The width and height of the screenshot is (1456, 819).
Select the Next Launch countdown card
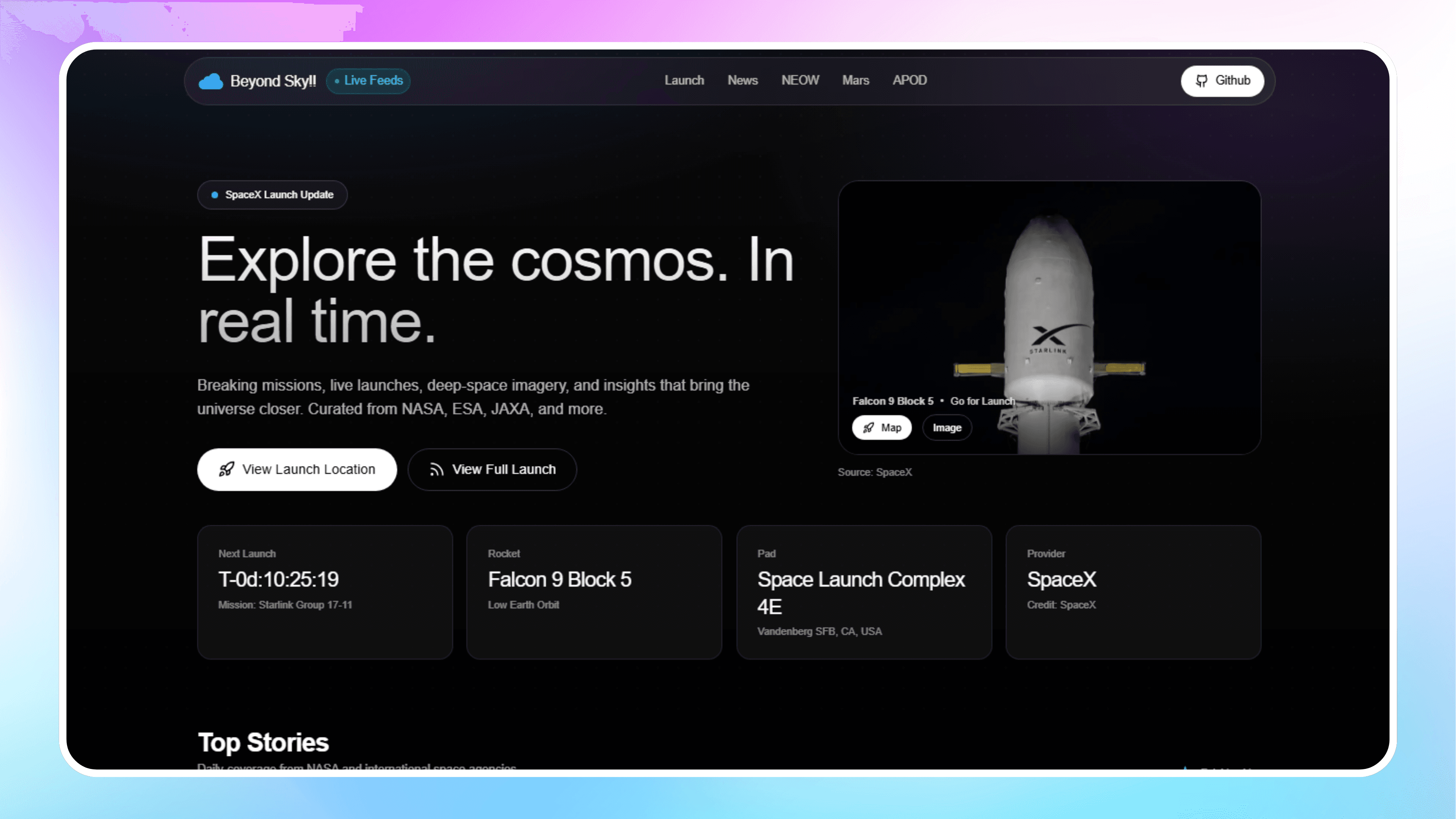coord(325,592)
